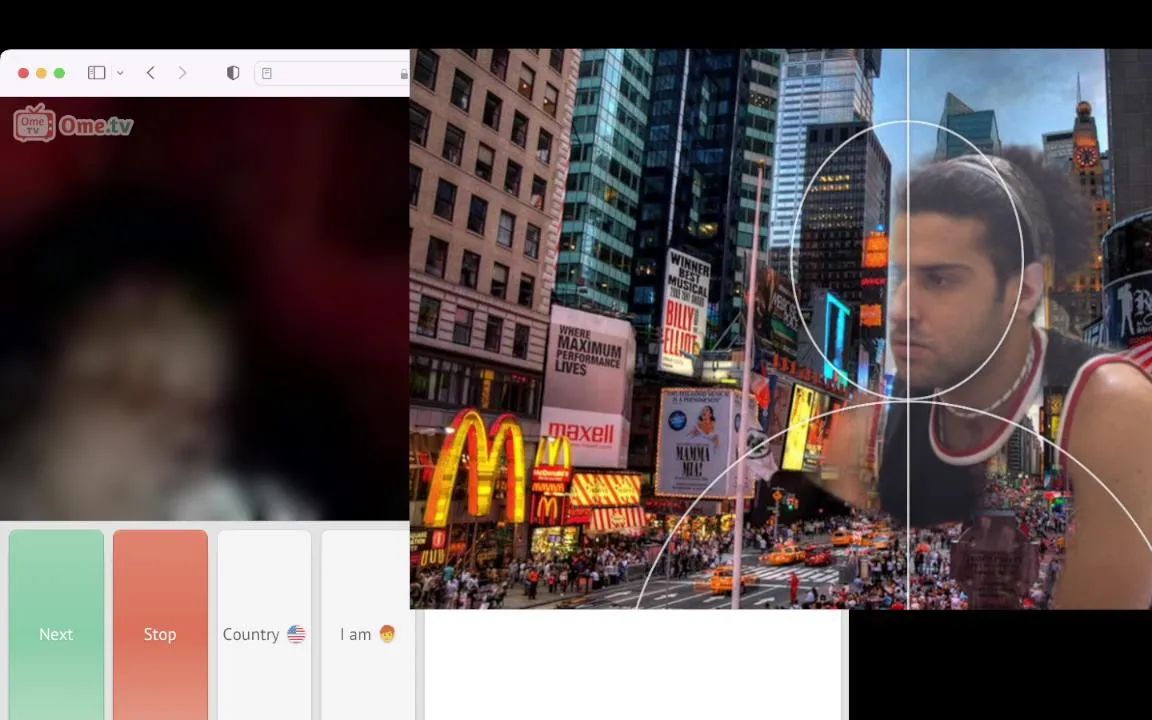Image resolution: width=1152 pixels, height=720 pixels.
Task: Maximize the Safari window
Action: pyautogui.click(x=60, y=73)
